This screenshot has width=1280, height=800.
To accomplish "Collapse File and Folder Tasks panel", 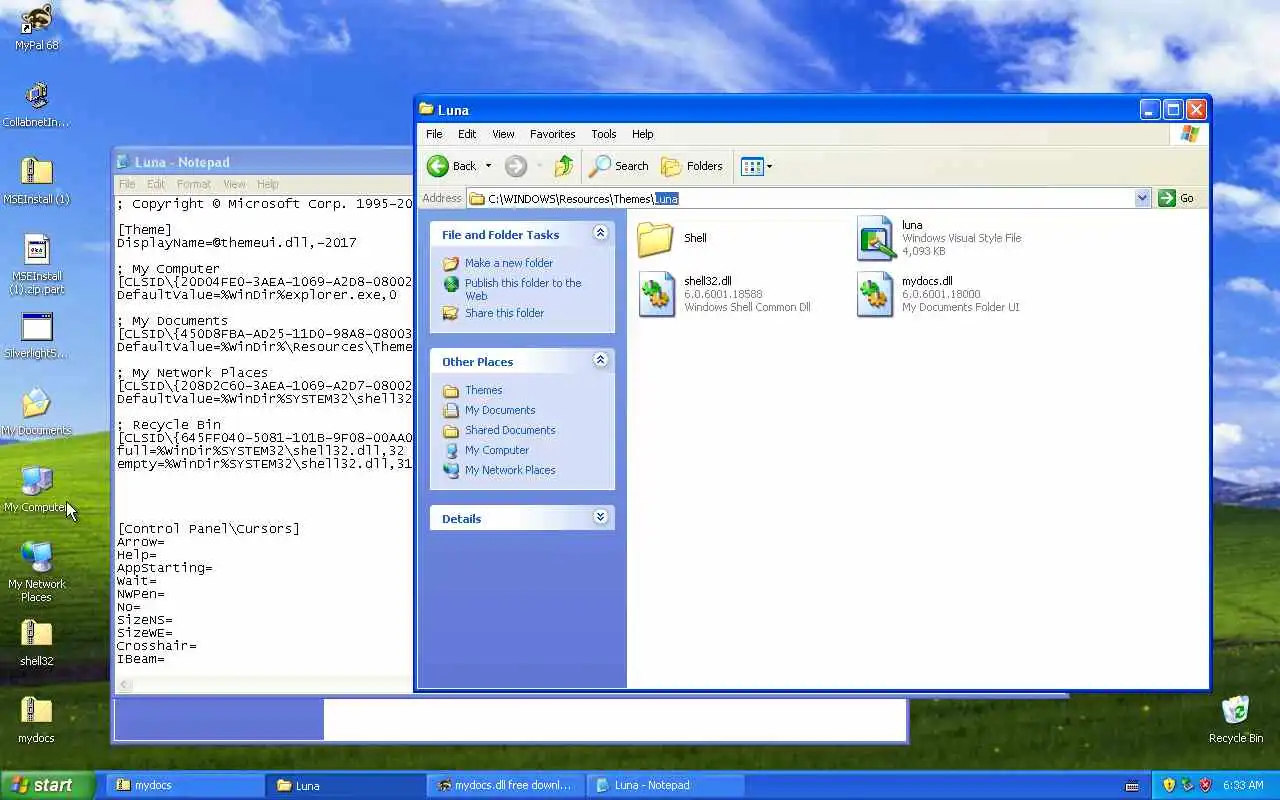I will 600,233.
